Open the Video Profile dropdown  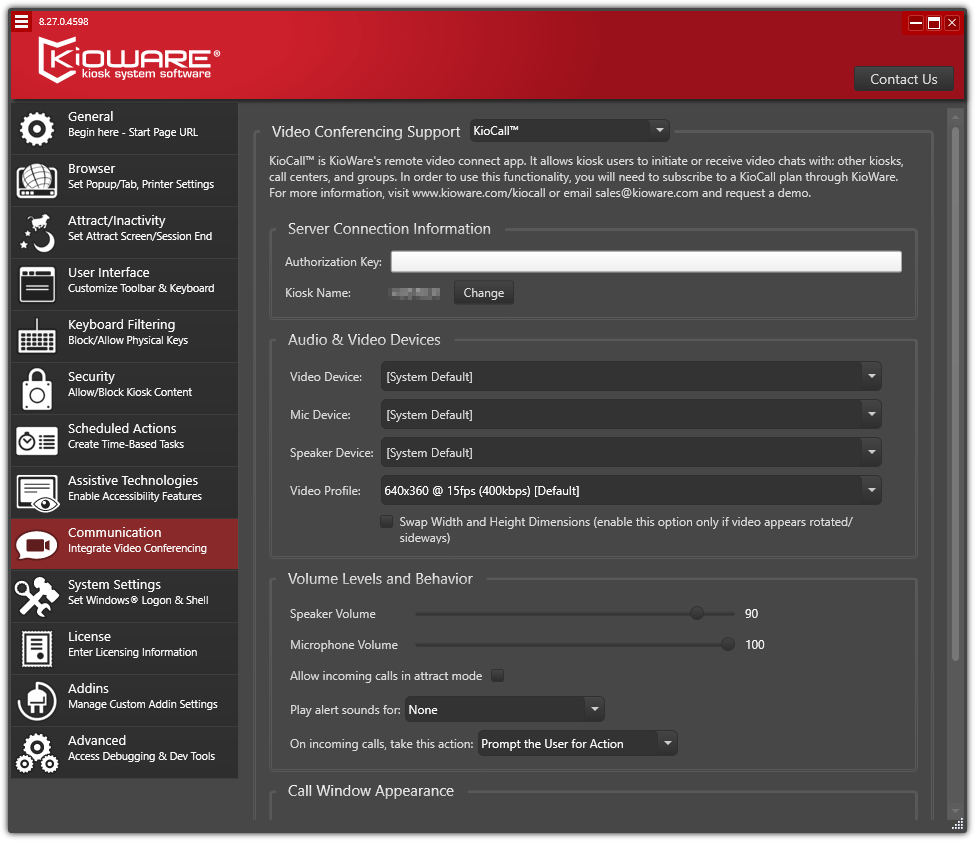click(631, 490)
